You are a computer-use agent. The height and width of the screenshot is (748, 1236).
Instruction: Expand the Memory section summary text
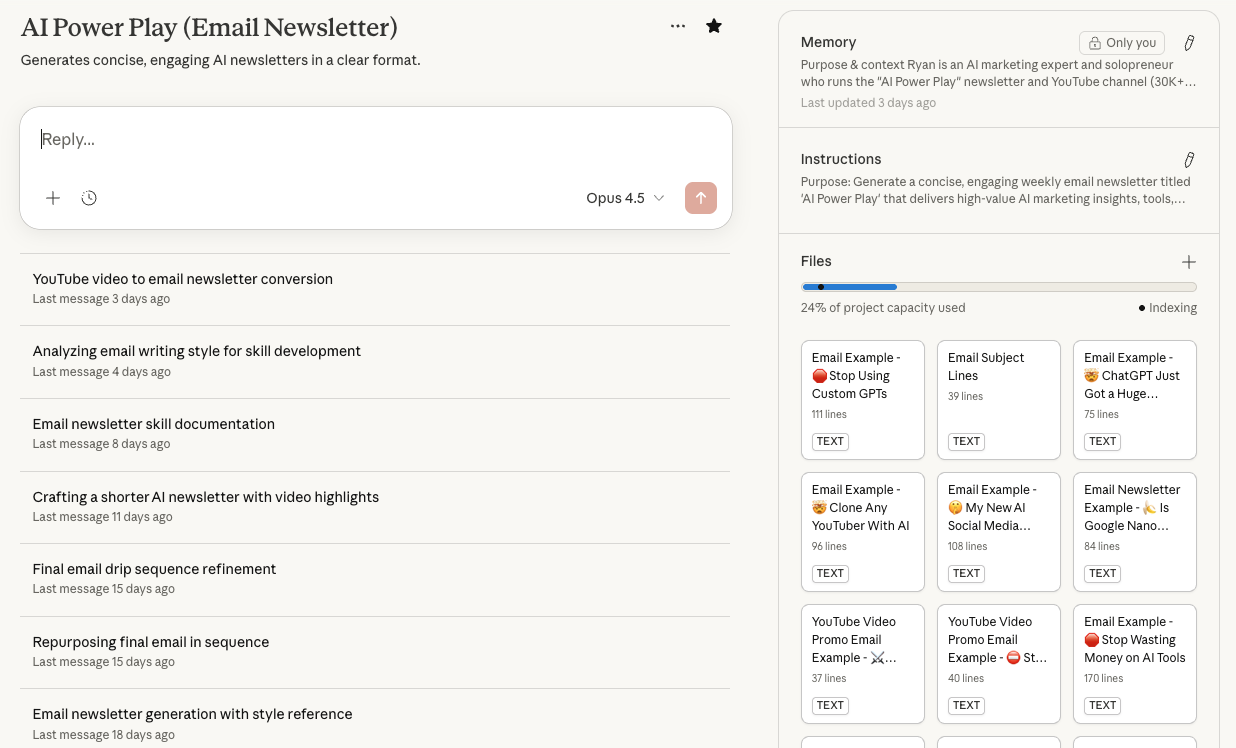point(997,73)
